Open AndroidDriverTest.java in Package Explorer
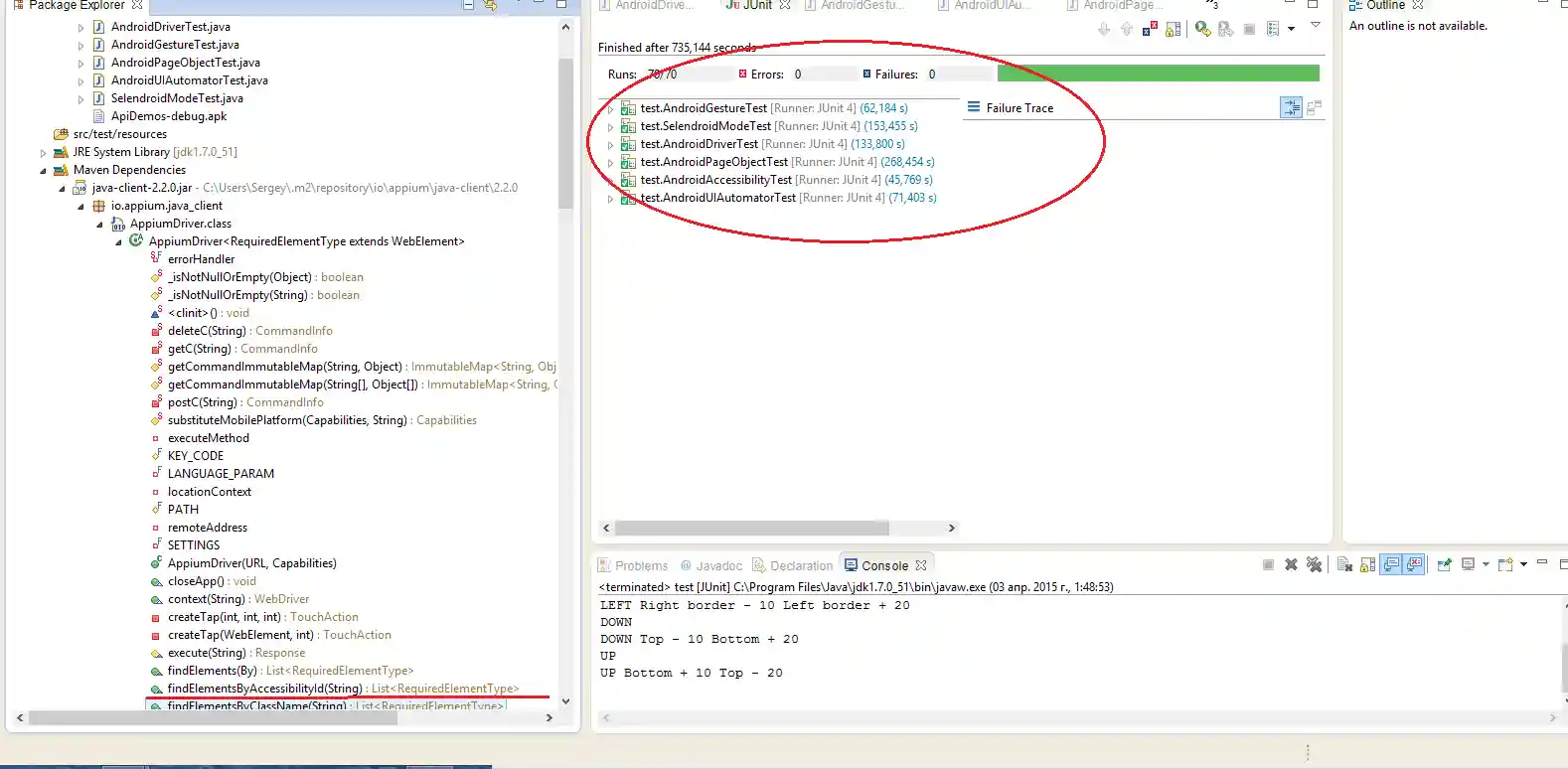The image size is (1568, 769). click(170, 27)
